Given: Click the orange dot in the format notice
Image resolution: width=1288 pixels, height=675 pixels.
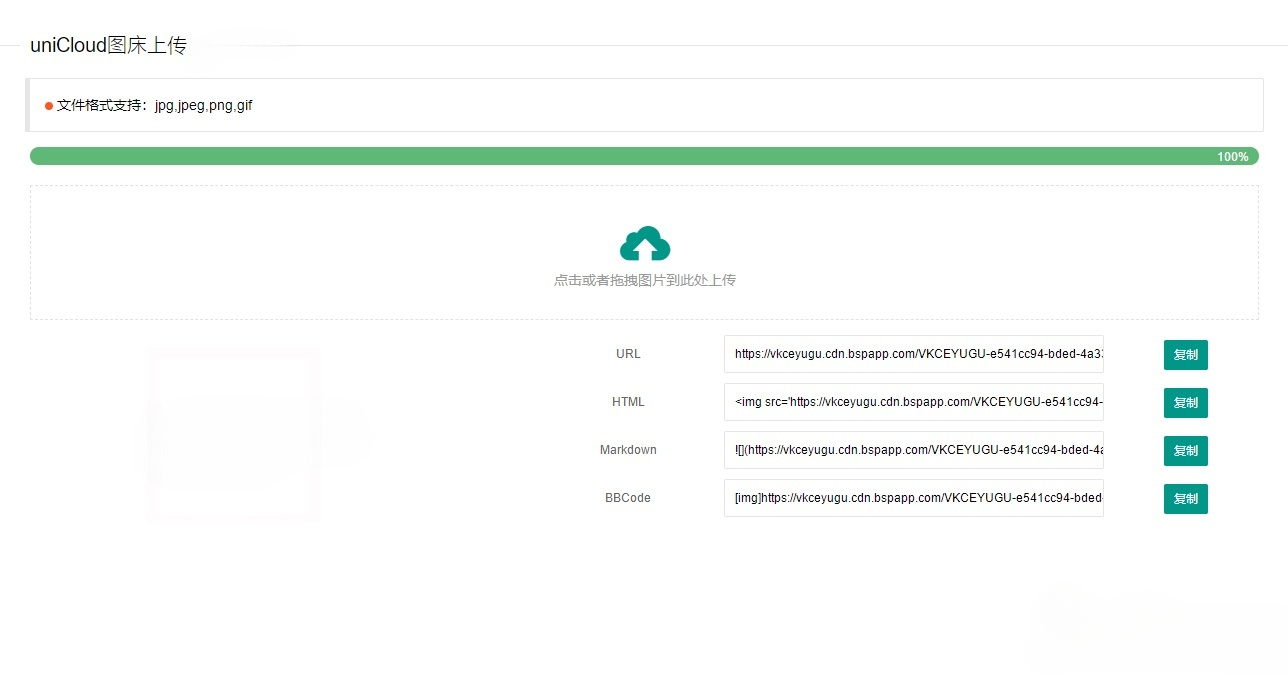Looking at the screenshot, I should tap(48, 105).
